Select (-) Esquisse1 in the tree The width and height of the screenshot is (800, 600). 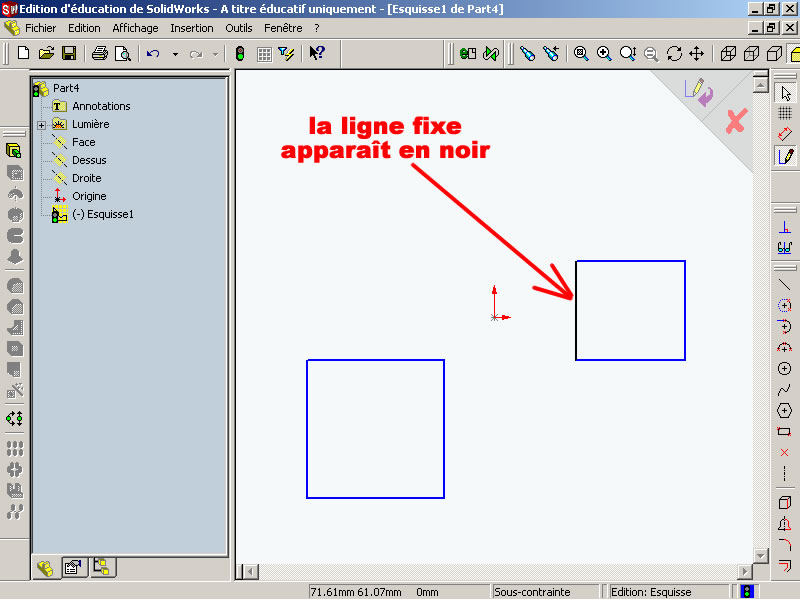click(x=103, y=214)
